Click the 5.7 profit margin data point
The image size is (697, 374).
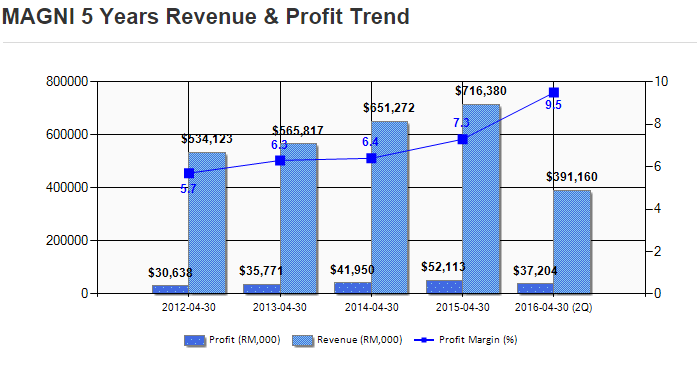click(x=189, y=173)
